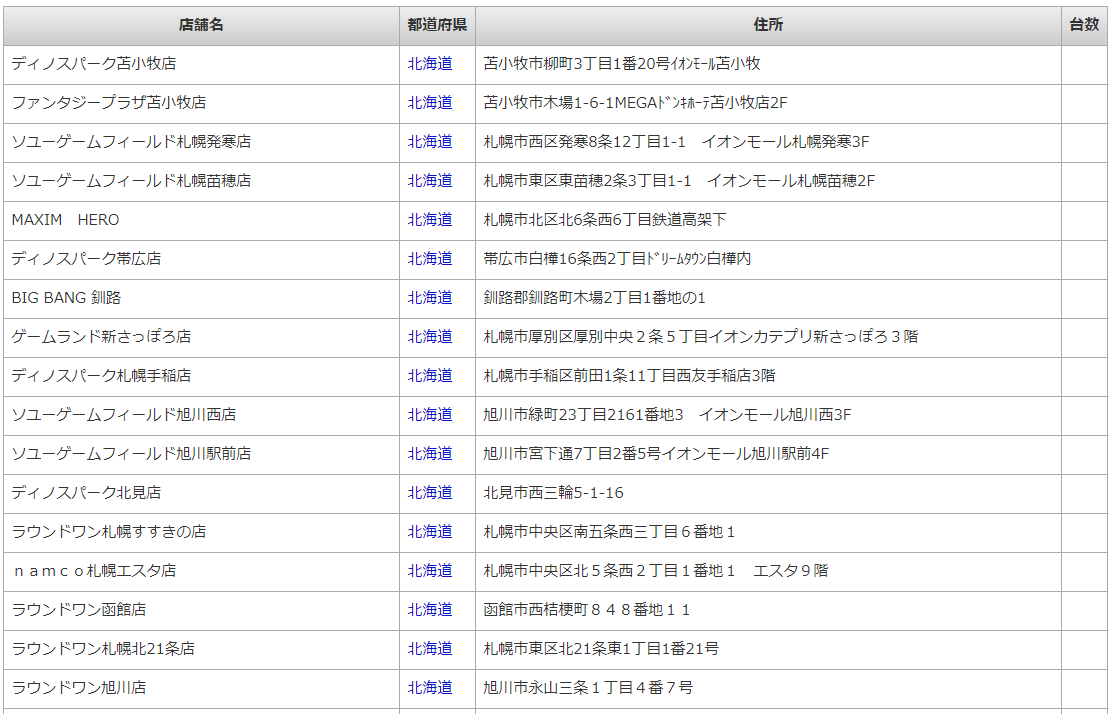Select the 北海道 link for ゲームランド新さっぽろ店
The image size is (1113, 714).
(x=429, y=337)
